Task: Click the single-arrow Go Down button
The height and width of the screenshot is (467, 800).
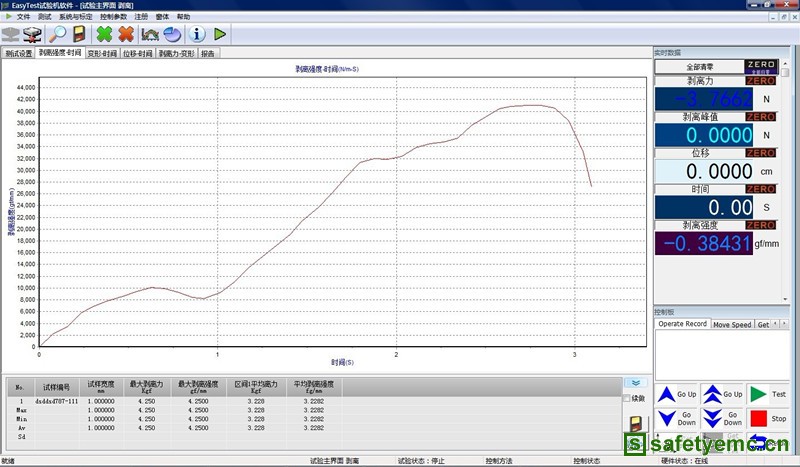Action: pos(677,419)
